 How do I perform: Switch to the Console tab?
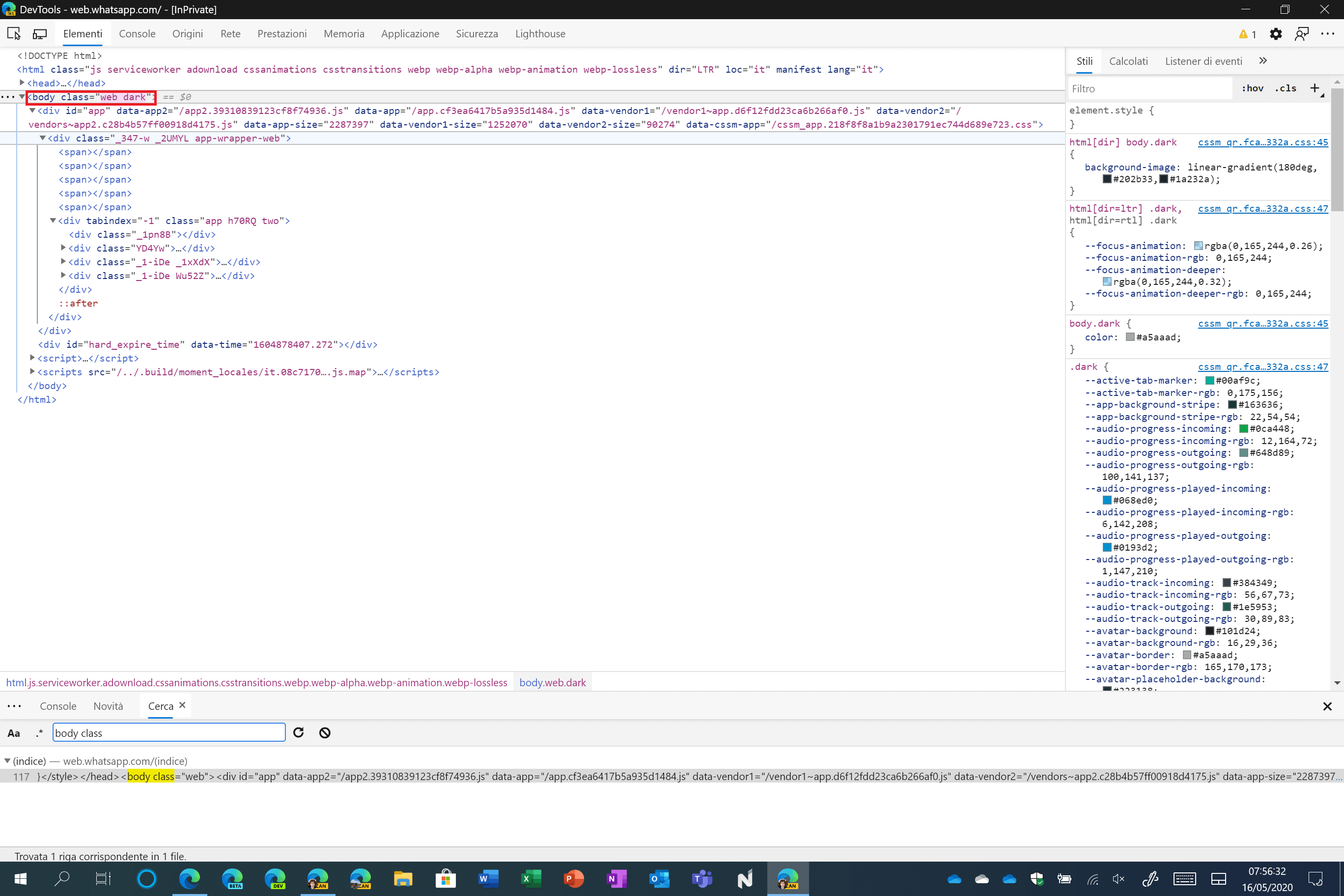tap(137, 34)
